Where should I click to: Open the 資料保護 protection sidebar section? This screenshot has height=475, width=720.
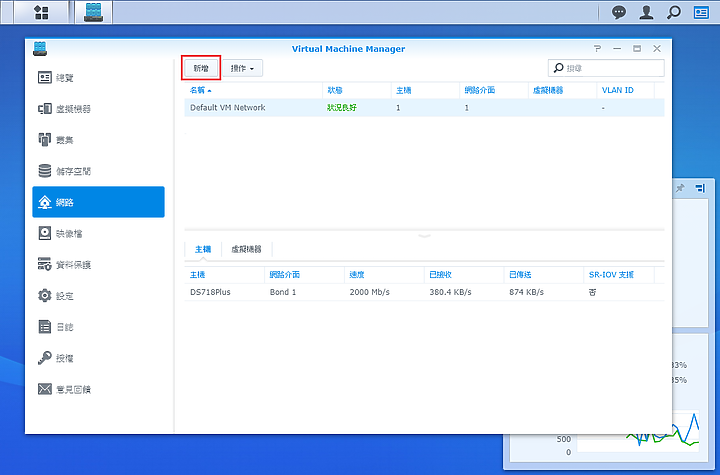98,265
